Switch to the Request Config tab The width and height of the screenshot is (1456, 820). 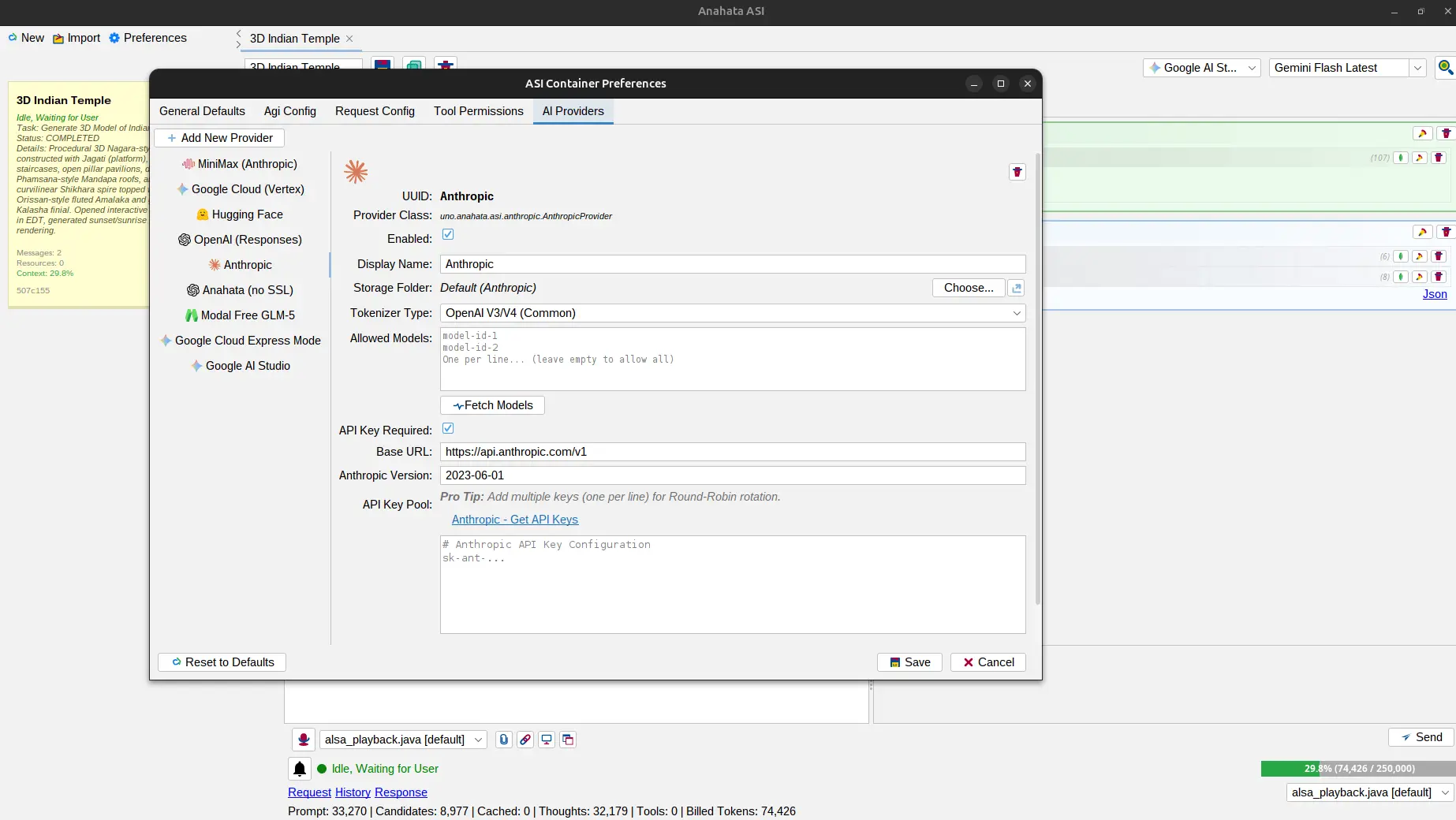pos(375,111)
